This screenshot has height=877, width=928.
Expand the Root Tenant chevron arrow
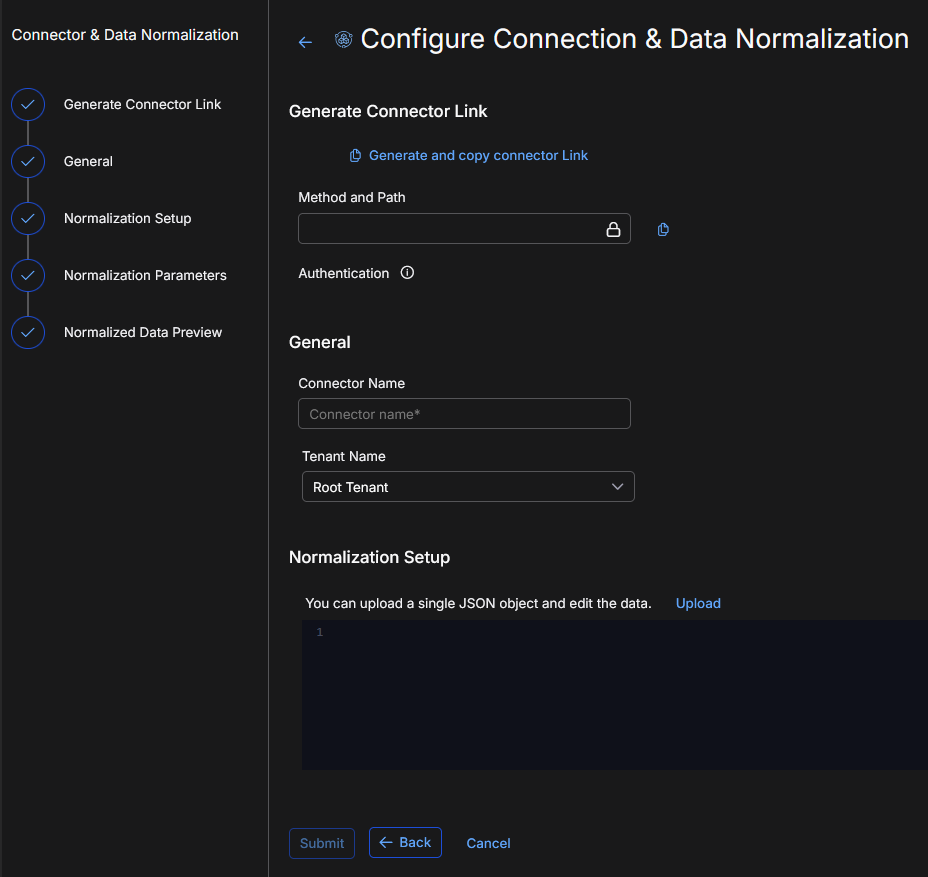pyautogui.click(x=617, y=487)
